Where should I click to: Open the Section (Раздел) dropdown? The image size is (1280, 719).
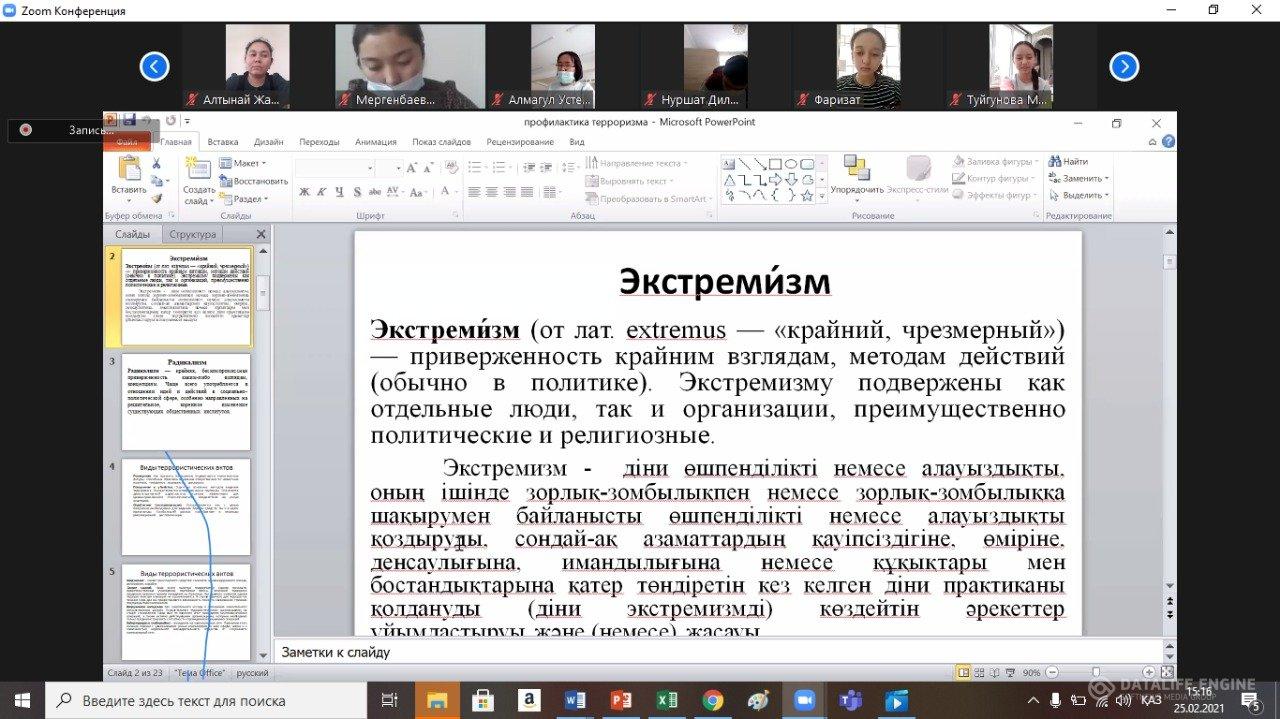[244, 199]
